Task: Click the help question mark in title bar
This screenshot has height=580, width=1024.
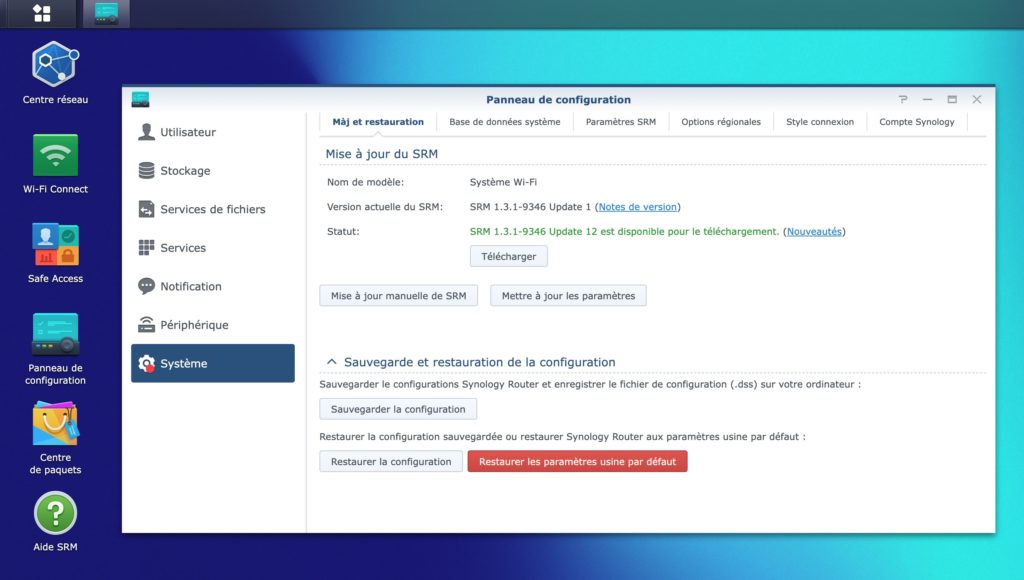Action: 903,99
